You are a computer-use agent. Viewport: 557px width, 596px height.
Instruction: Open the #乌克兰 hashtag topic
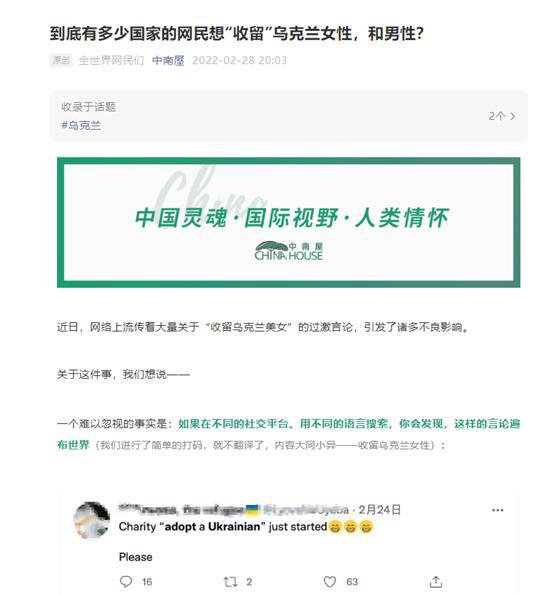coord(81,125)
